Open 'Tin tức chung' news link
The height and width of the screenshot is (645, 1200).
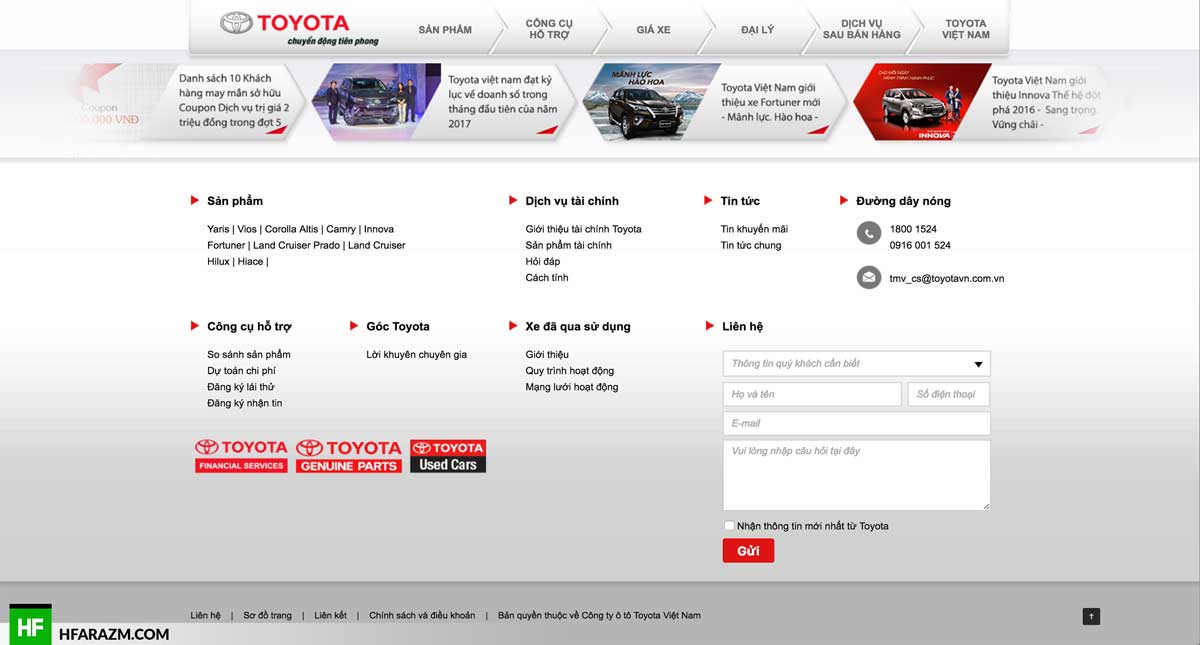click(x=751, y=245)
